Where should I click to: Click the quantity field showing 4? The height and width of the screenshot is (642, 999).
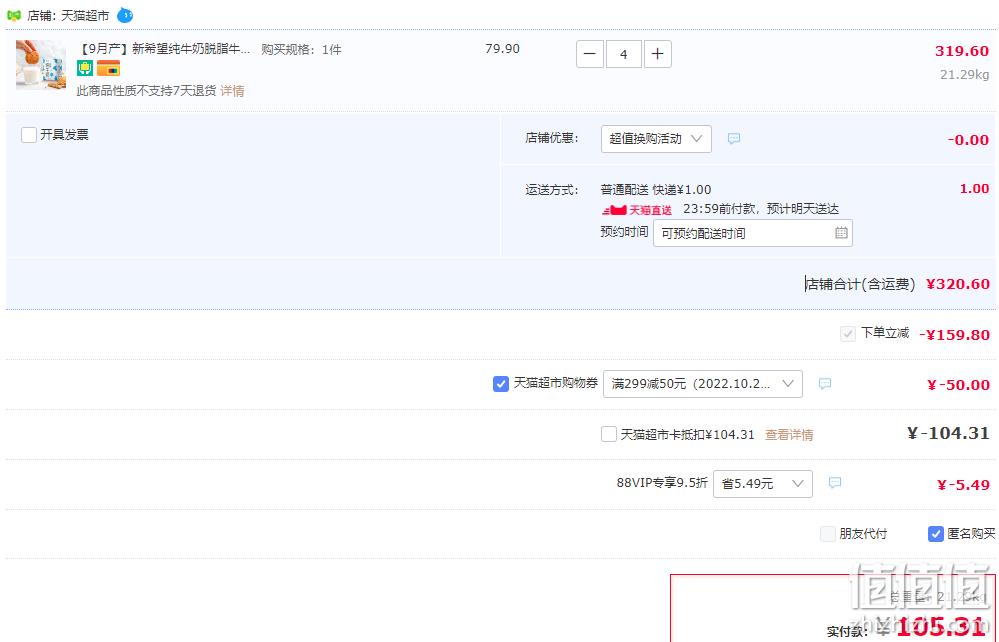pyautogui.click(x=624, y=54)
